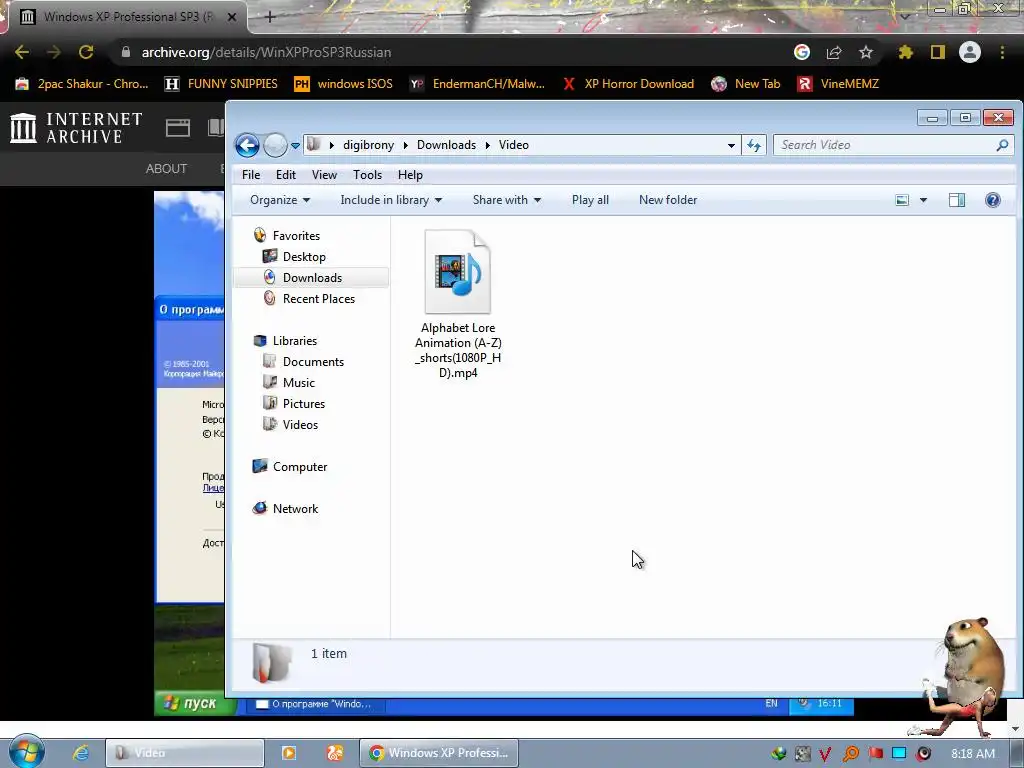Image resolution: width=1024 pixels, height=768 pixels.
Task: Click the Google icon in address bar
Action: pos(802,52)
